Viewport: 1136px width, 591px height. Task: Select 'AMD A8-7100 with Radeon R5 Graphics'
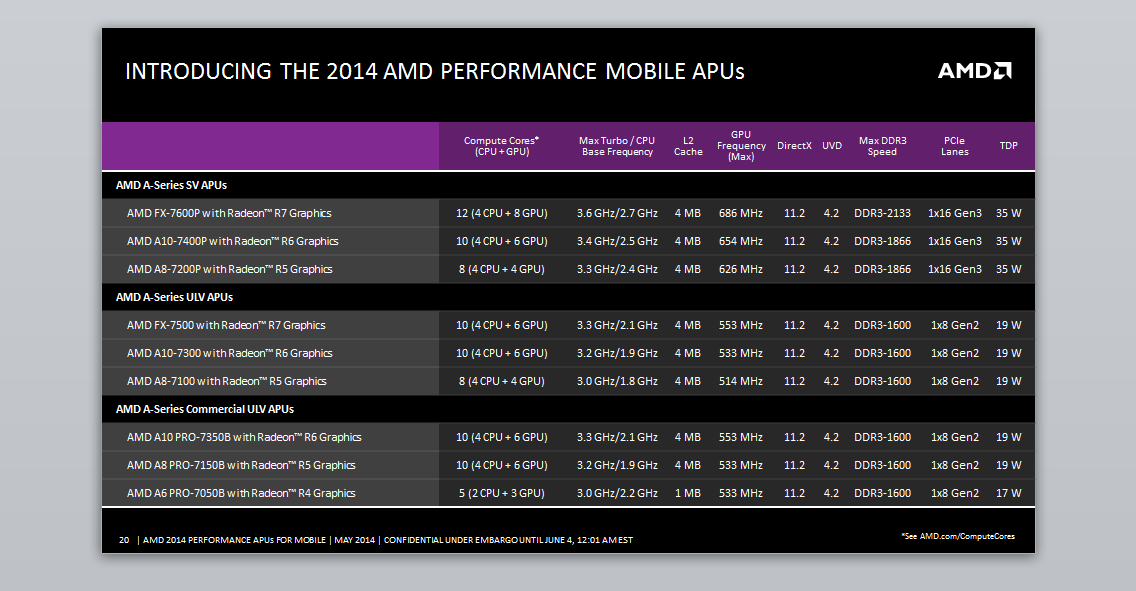pos(227,381)
